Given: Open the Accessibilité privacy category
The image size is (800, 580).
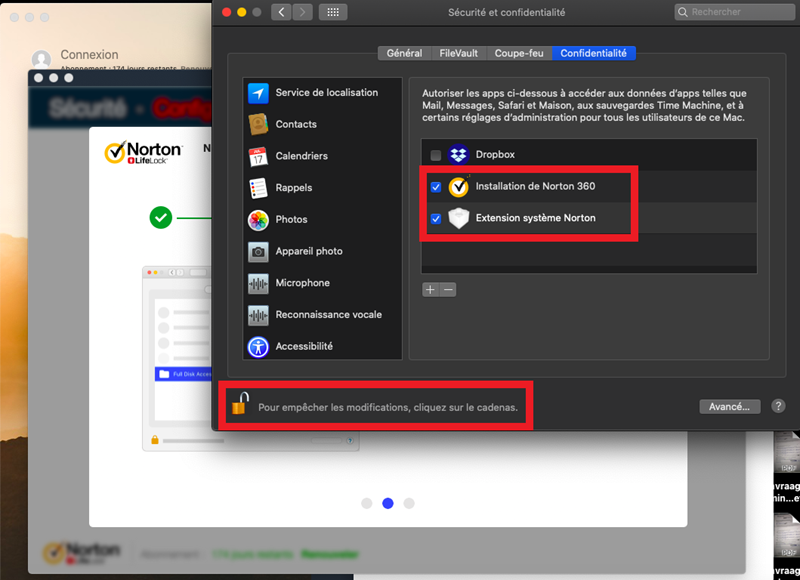Looking at the screenshot, I should (x=322, y=346).
